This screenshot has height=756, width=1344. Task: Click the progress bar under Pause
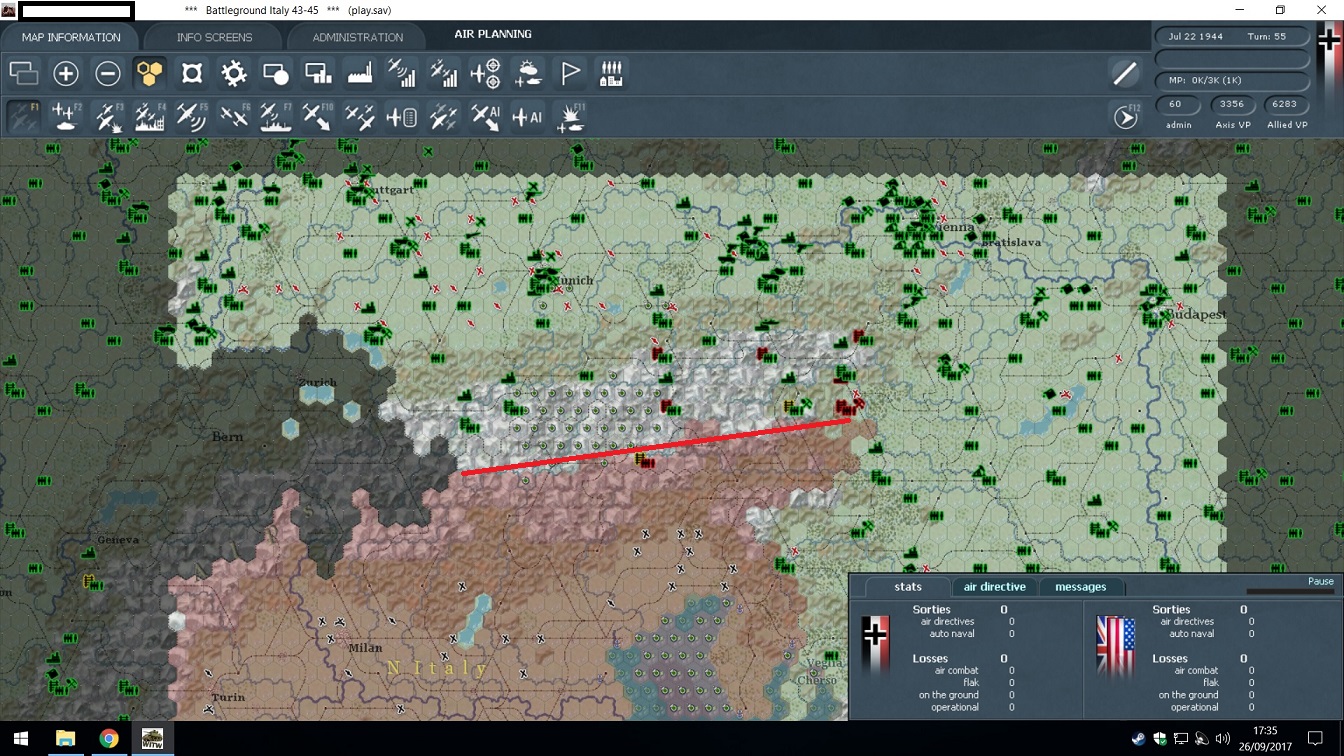coord(1291,592)
